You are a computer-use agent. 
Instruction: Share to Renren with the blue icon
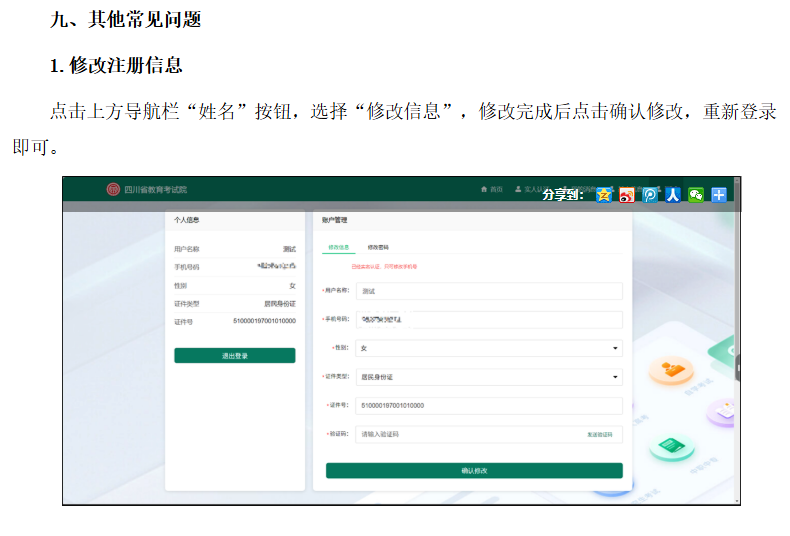(x=673, y=195)
